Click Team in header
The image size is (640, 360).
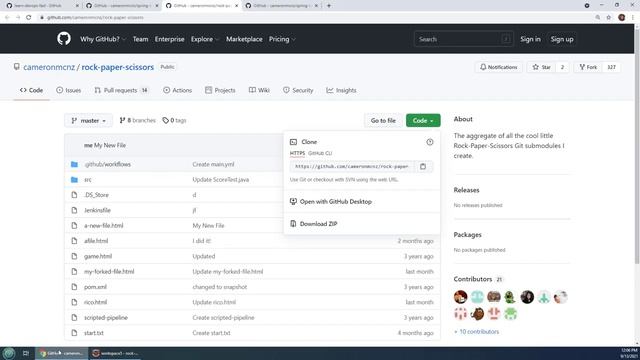coord(140,39)
